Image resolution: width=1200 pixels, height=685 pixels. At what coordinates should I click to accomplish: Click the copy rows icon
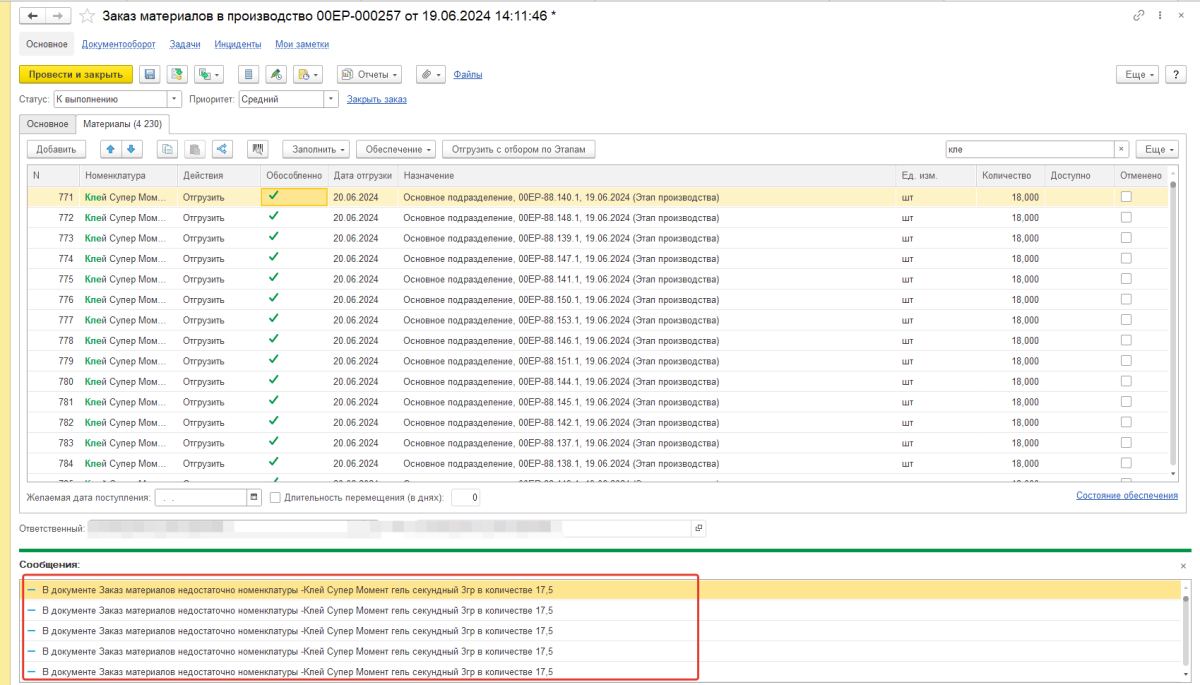[x=167, y=149]
